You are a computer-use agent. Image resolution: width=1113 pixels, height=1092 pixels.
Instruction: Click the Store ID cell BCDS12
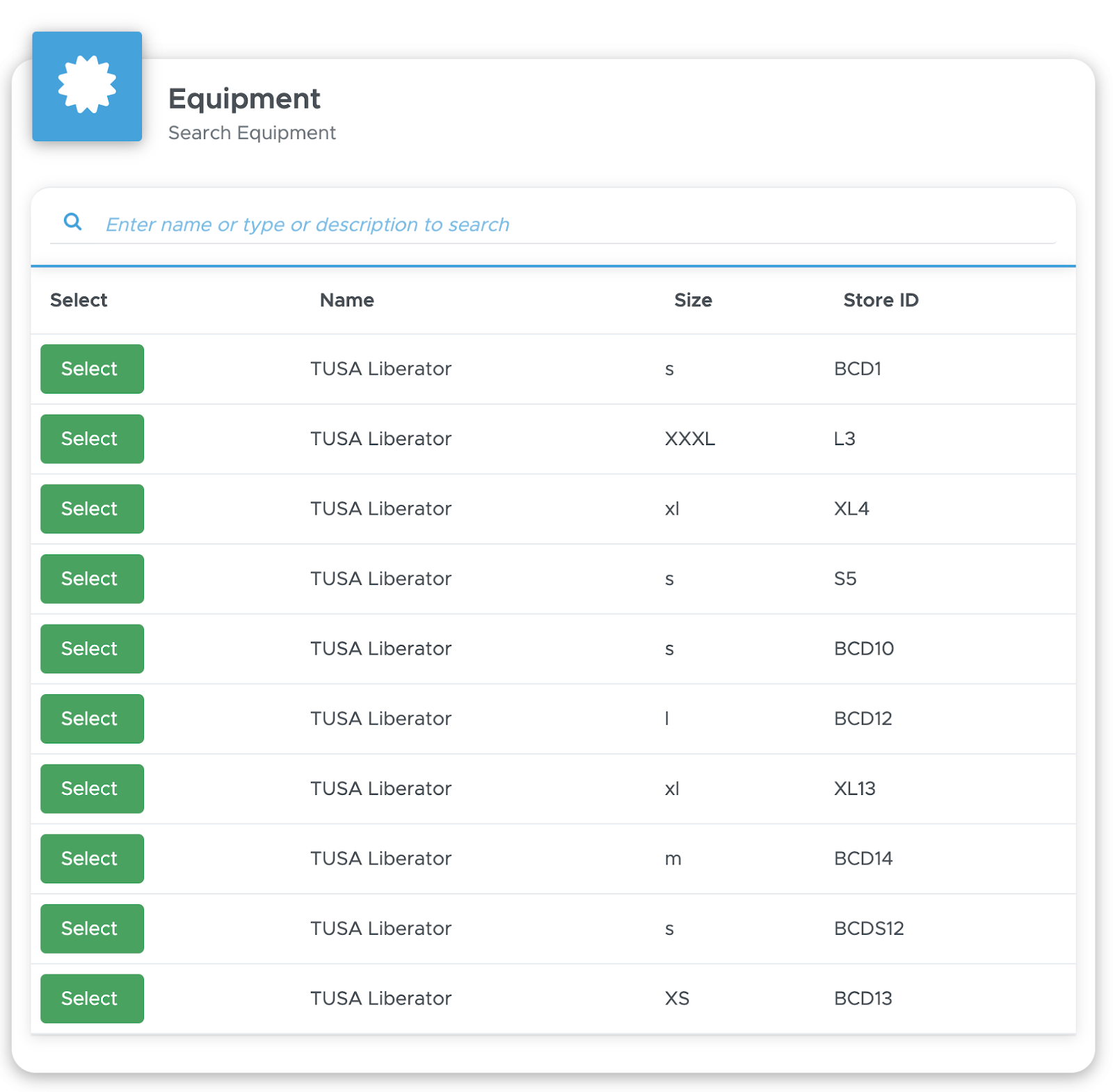[869, 929]
